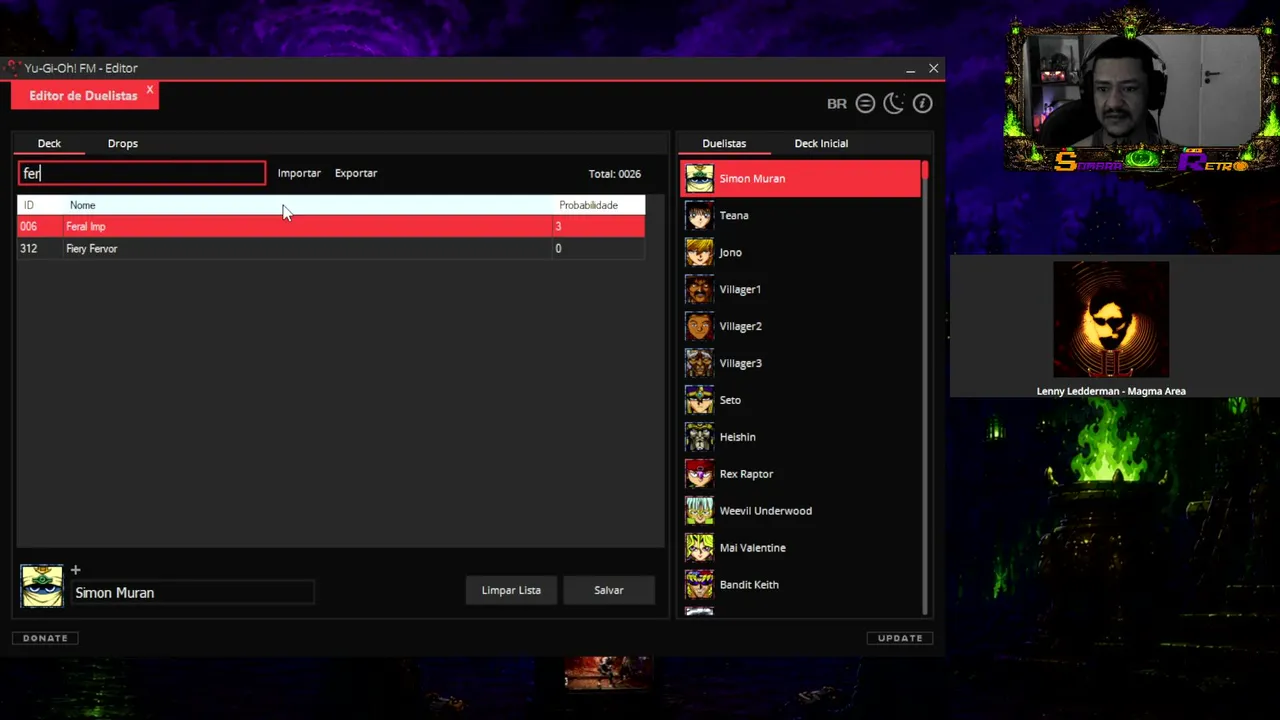
Task: Open the Duelistas tab
Action: [724, 143]
